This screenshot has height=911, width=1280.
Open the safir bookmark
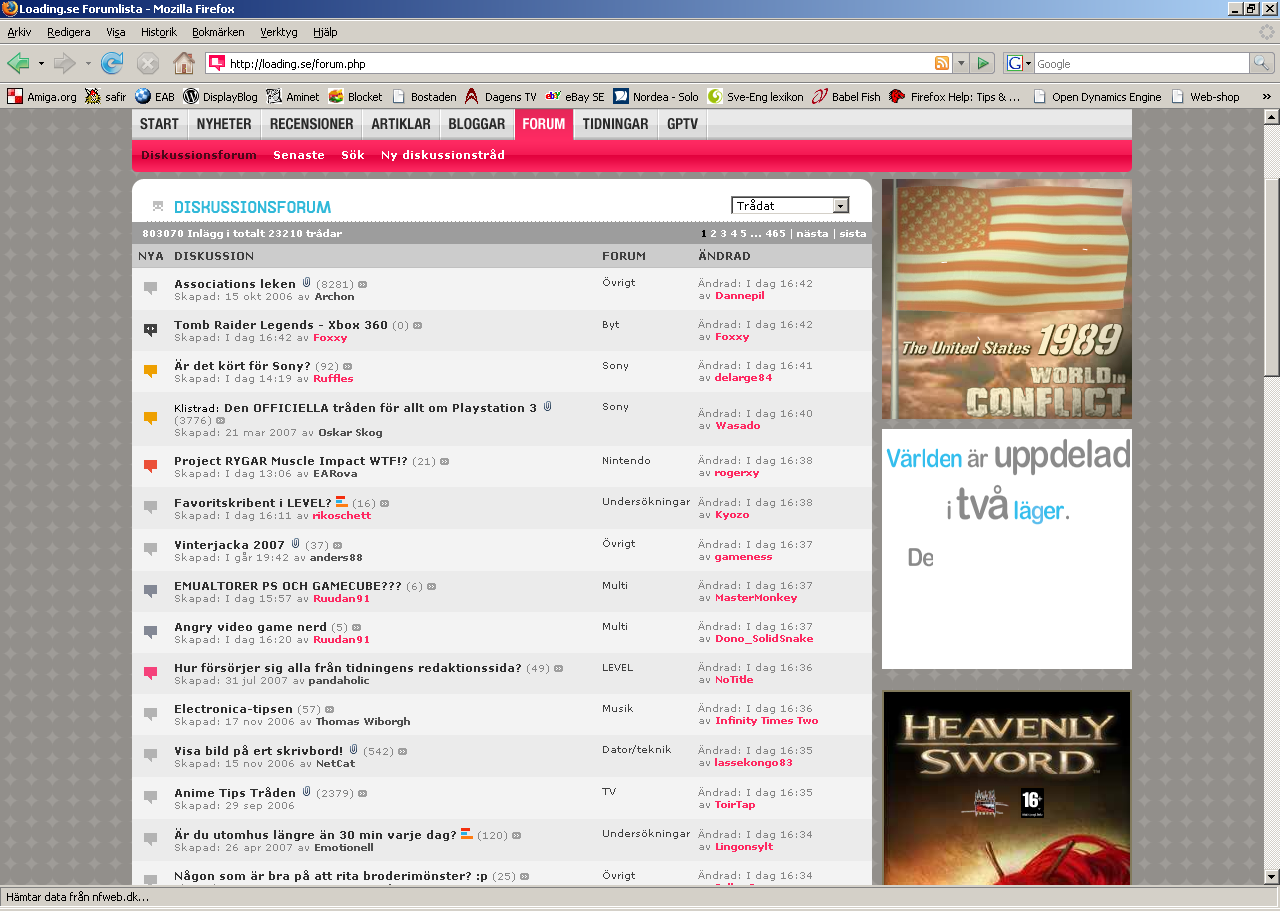click(105, 97)
